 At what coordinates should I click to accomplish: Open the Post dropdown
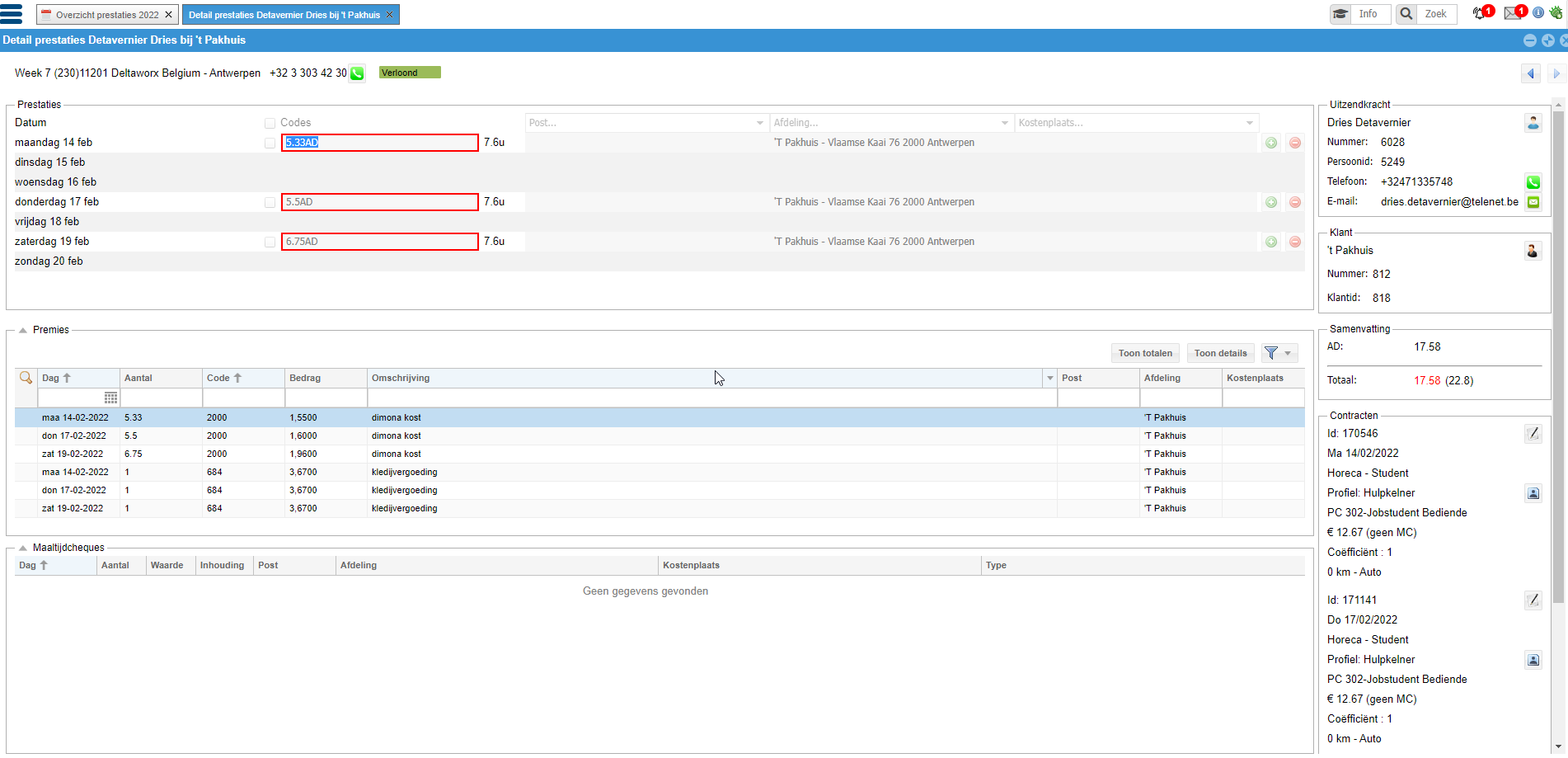click(647, 123)
